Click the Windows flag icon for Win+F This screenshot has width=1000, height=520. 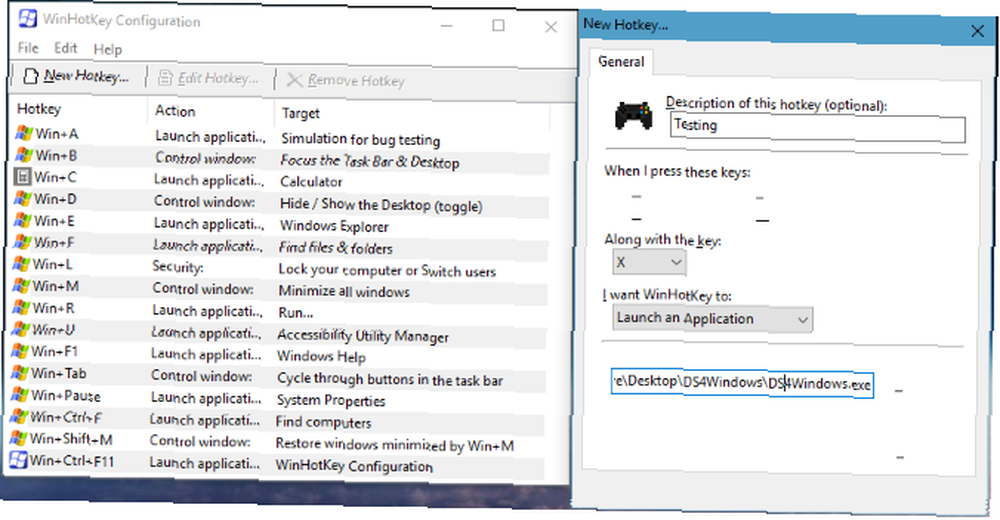pos(22,242)
